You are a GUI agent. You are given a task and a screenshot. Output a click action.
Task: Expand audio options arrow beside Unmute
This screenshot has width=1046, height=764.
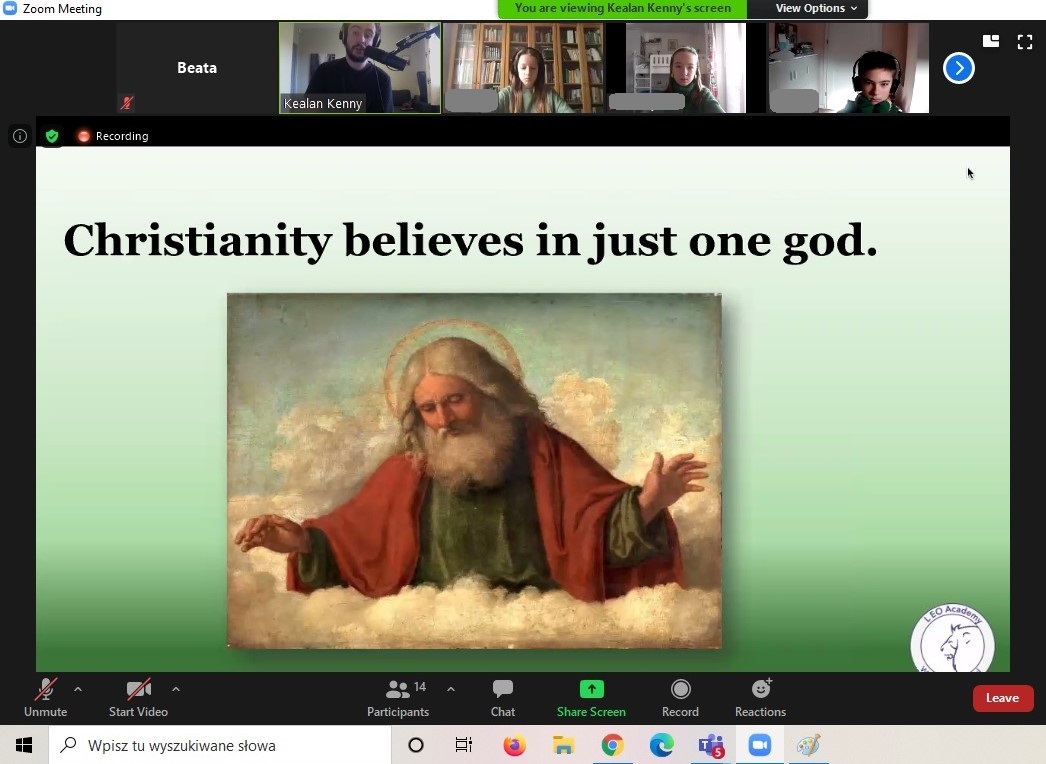(78, 689)
